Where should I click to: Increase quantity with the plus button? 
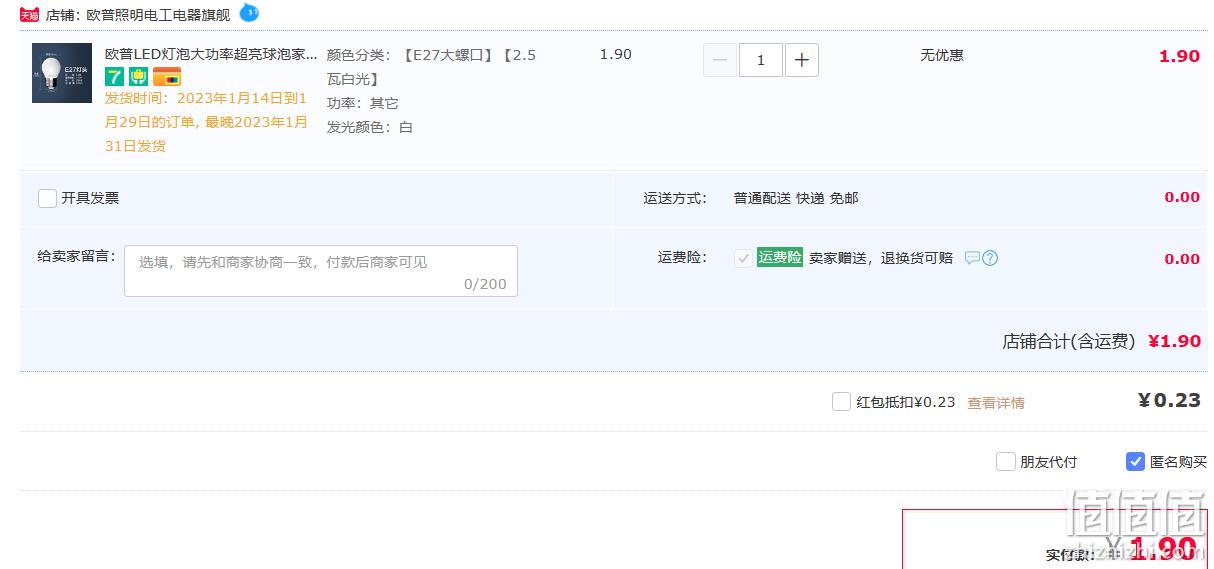[802, 60]
